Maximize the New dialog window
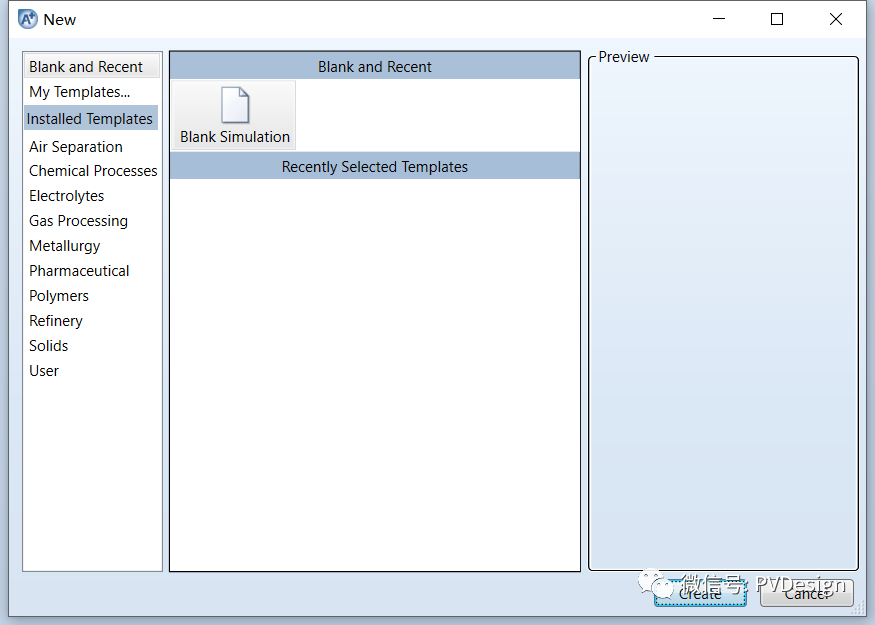The width and height of the screenshot is (875, 625). (x=777, y=19)
